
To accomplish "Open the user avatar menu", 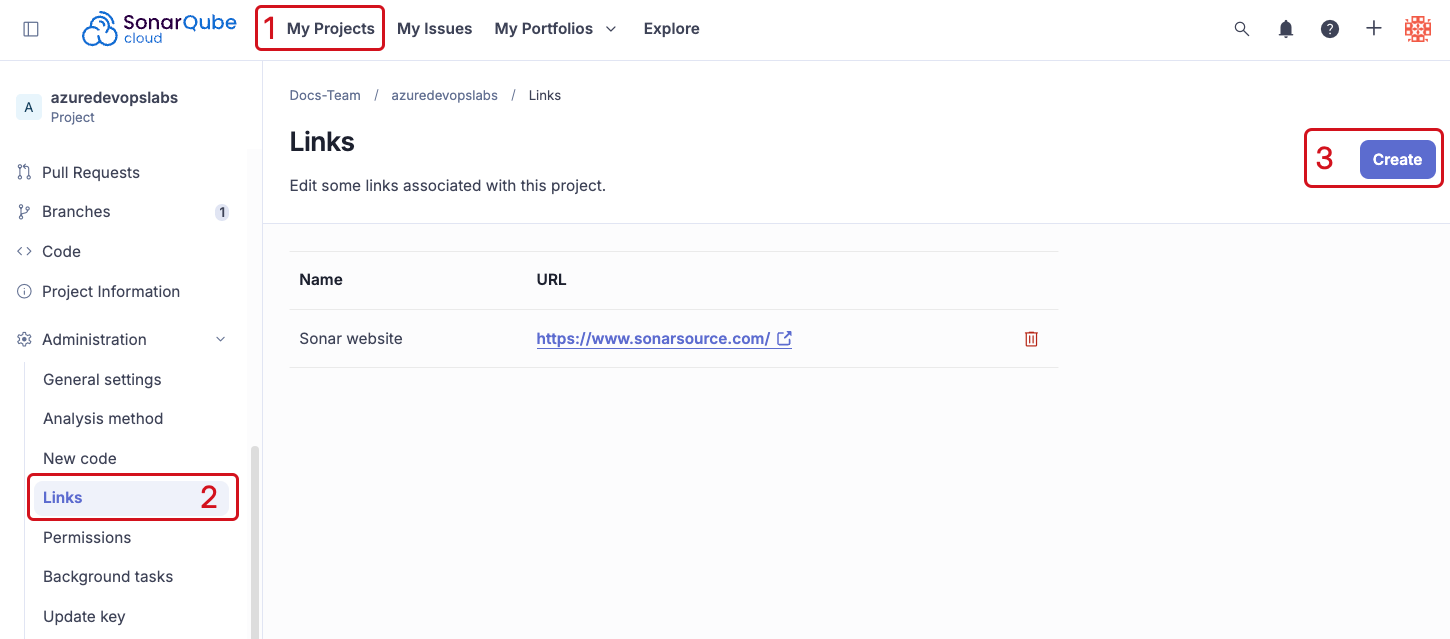I will click(x=1418, y=29).
